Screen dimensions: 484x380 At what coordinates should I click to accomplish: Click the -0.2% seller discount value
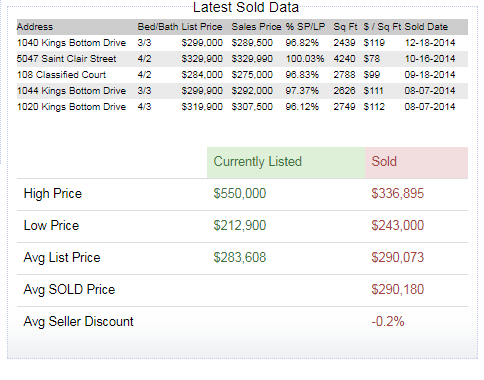click(388, 322)
